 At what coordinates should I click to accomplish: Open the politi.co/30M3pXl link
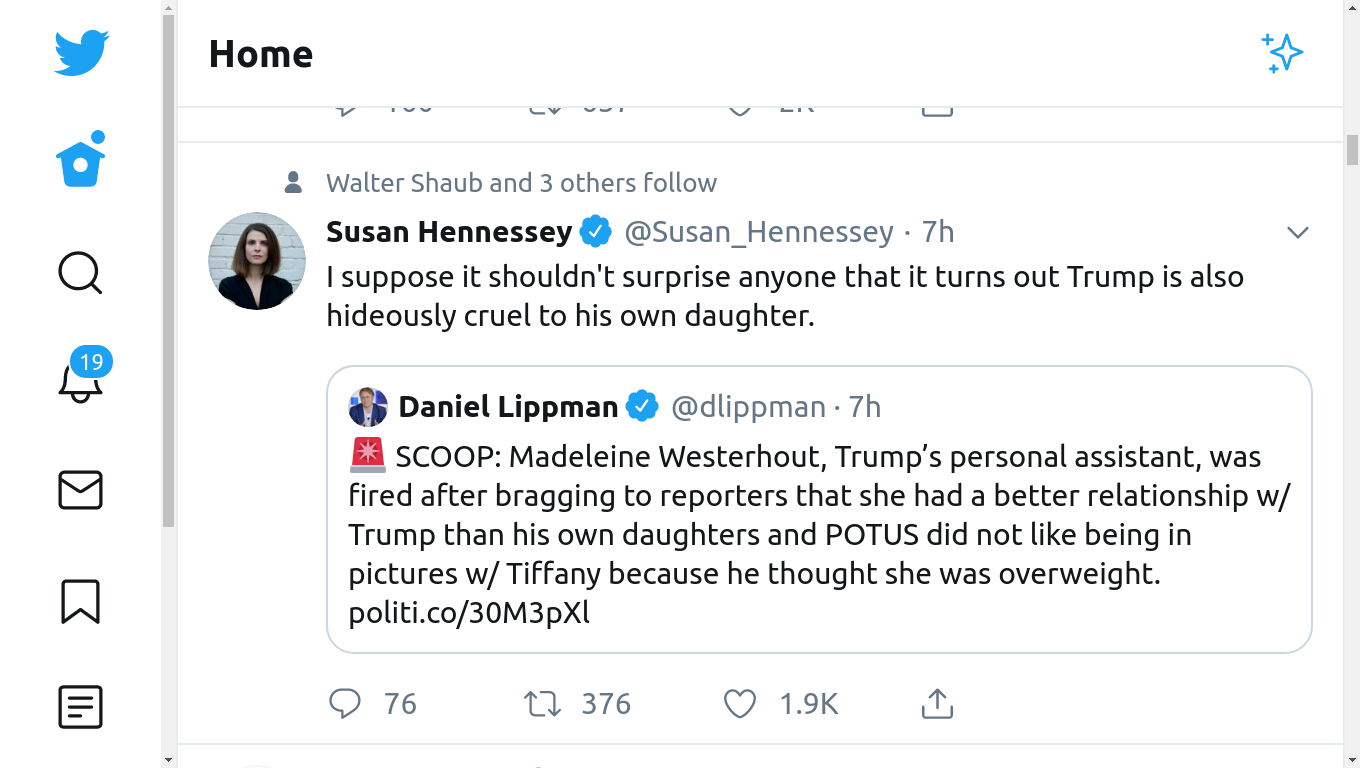tap(469, 612)
